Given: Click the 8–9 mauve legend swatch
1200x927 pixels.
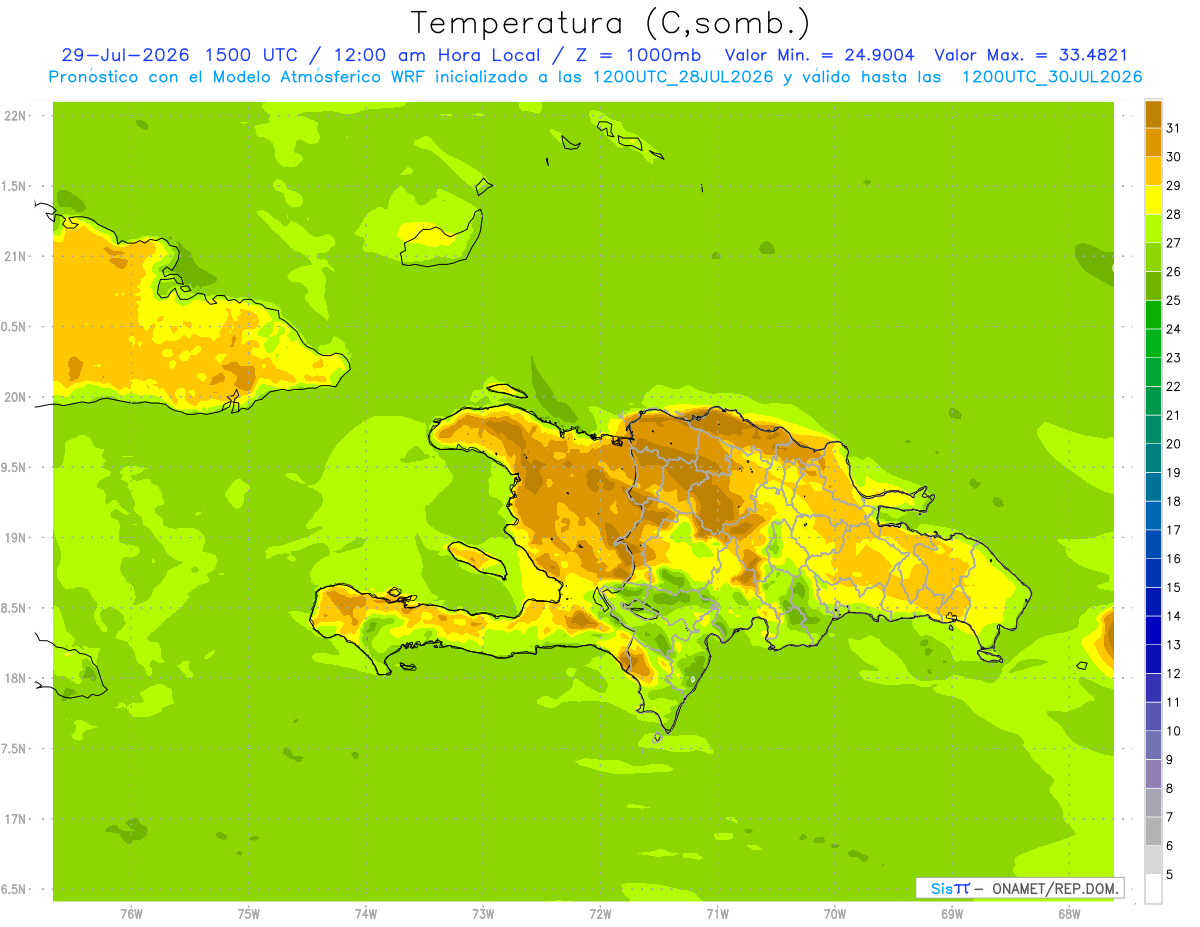Looking at the screenshot, I should click(1153, 773).
